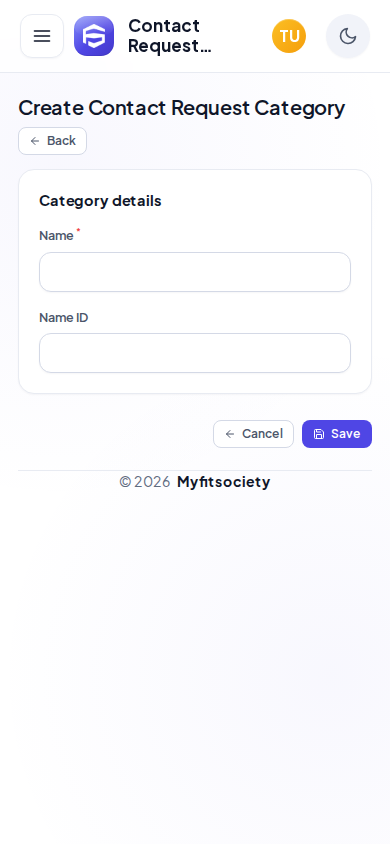The width and height of the screenshot is (390, 844).
Task: Click the Cancel button
Action: click(253, 434)
